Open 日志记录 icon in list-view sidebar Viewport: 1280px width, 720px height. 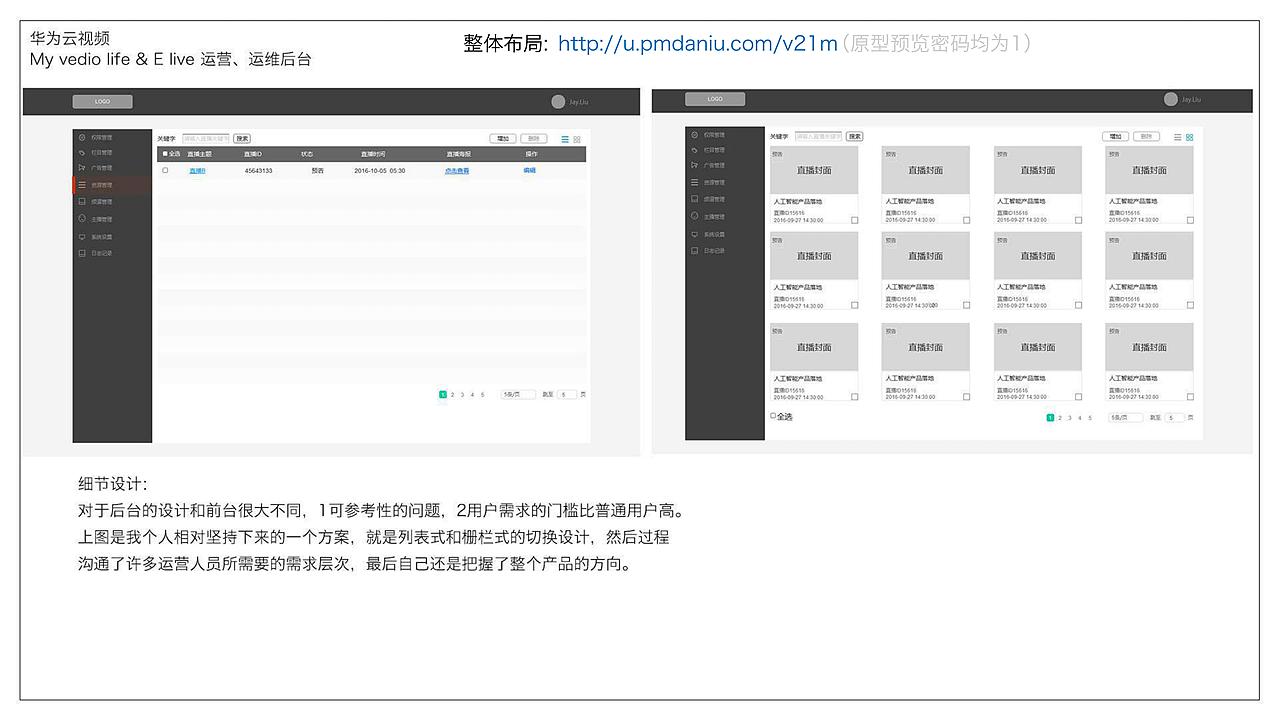[81, 254]
